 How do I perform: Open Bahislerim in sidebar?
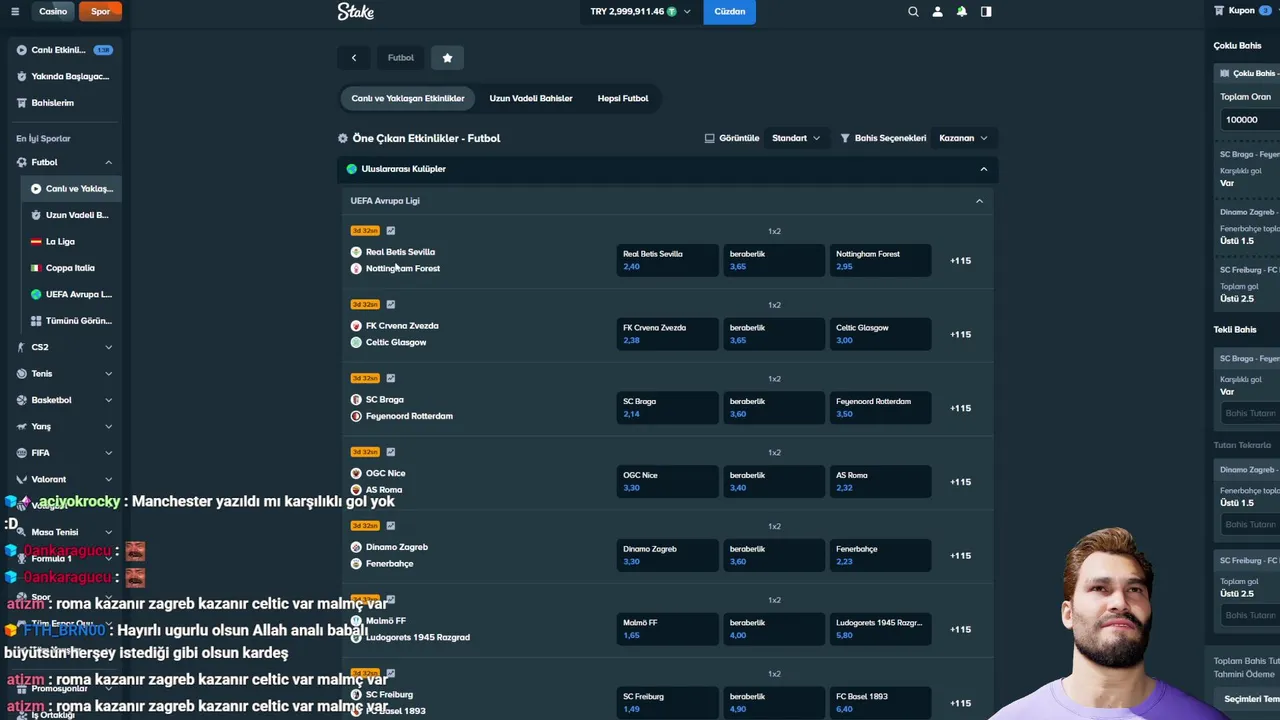pos(64,103)
